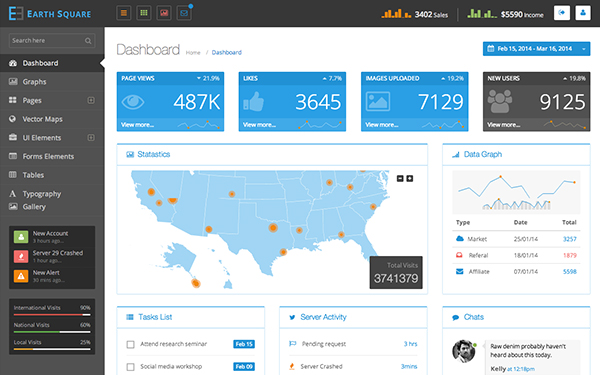The image size is (600, 375).
Task: Check the Attend research seminar task
Action: [x=130, y=344]
